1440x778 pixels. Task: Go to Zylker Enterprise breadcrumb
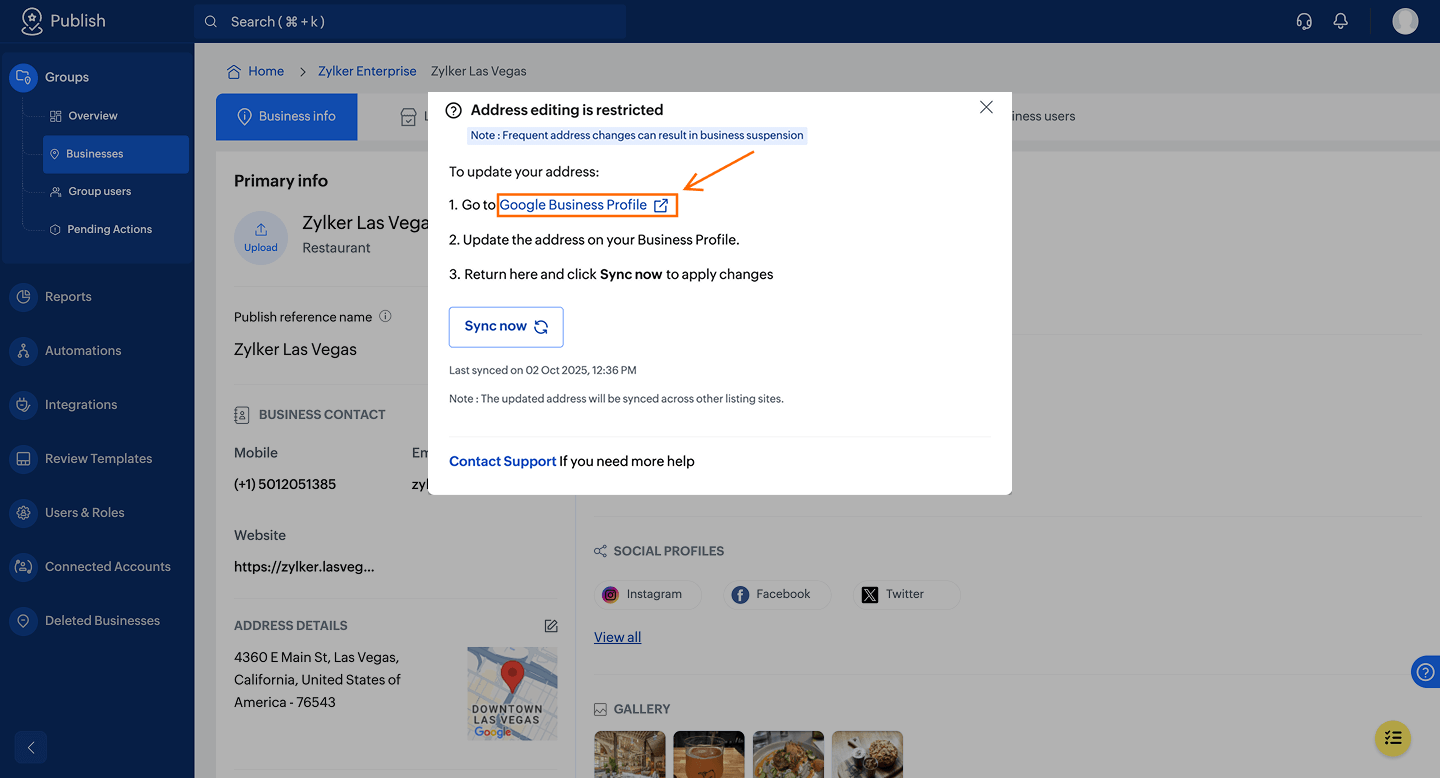tap(367, 71)
